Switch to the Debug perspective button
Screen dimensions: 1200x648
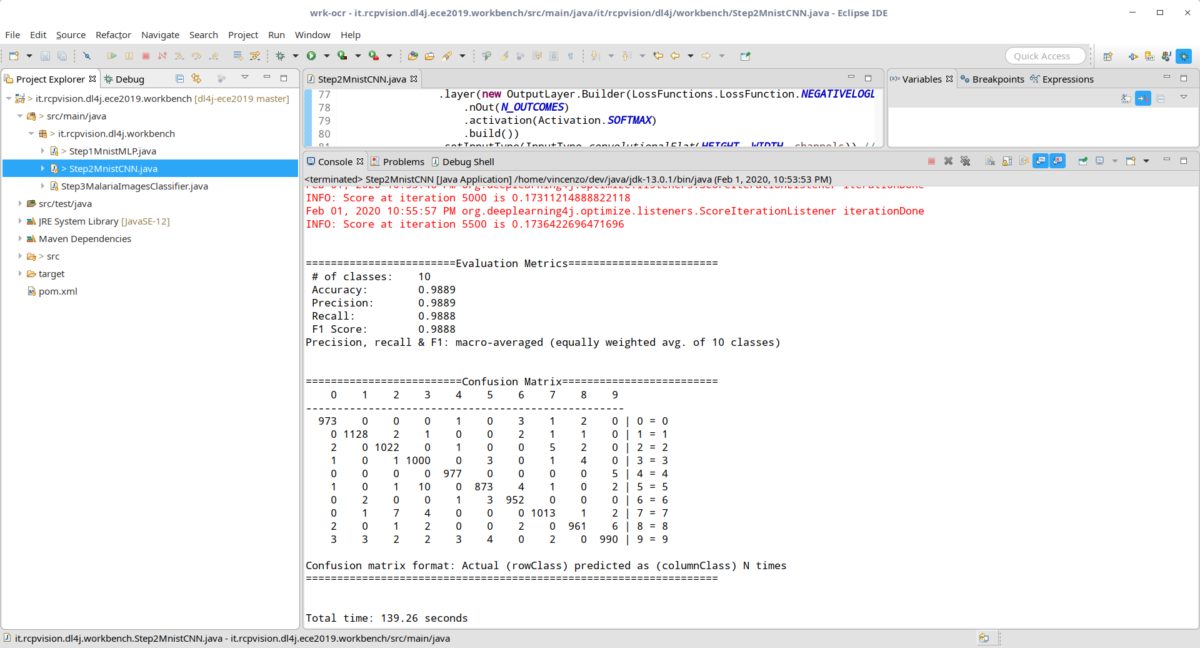point(1184,57)
